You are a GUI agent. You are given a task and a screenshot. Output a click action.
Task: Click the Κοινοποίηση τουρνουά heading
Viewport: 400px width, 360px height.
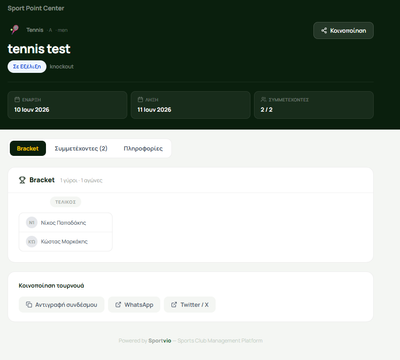(51, 286)
